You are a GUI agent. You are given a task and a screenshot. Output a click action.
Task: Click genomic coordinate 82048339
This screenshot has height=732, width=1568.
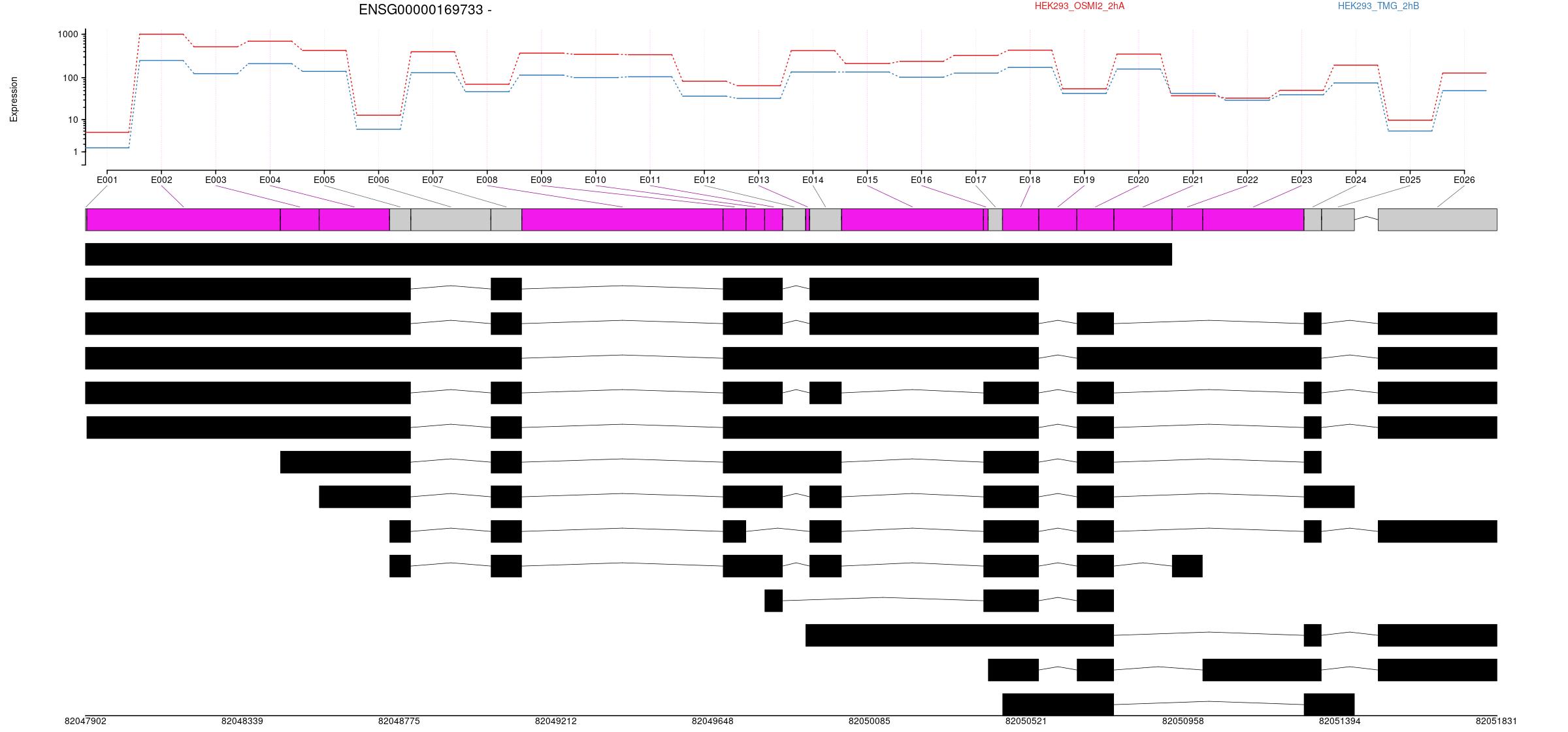click(242, 721)
